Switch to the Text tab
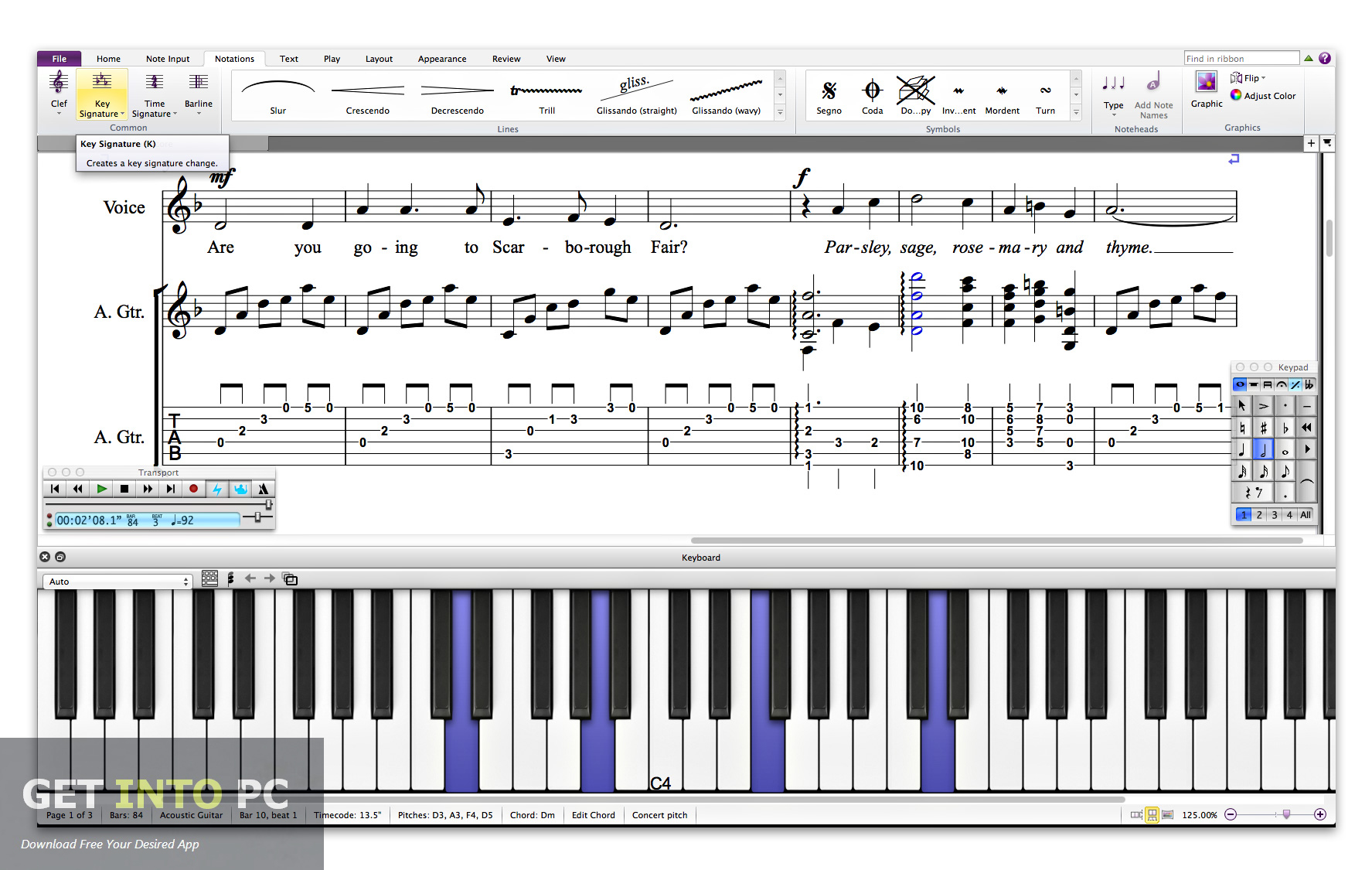Image resolution: width=1372 pixels, height=870 pixels. 289,59
